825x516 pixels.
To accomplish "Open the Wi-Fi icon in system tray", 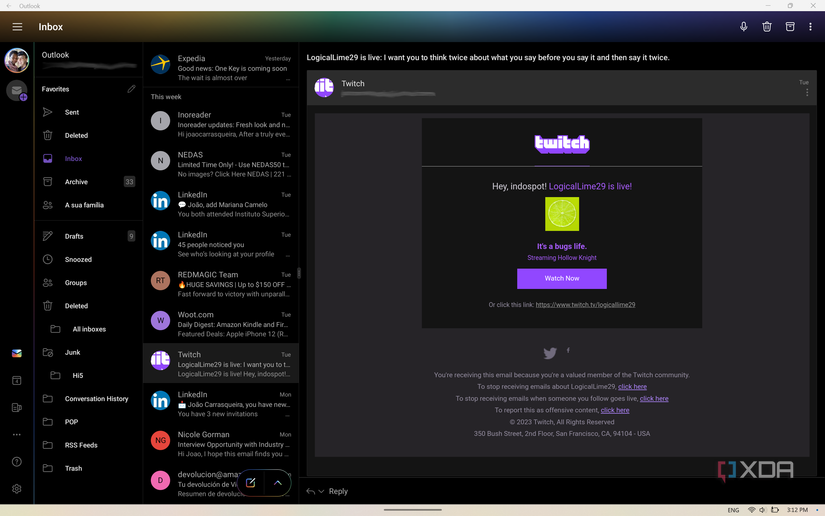I will pyautogui.click(x=751, y=510).
